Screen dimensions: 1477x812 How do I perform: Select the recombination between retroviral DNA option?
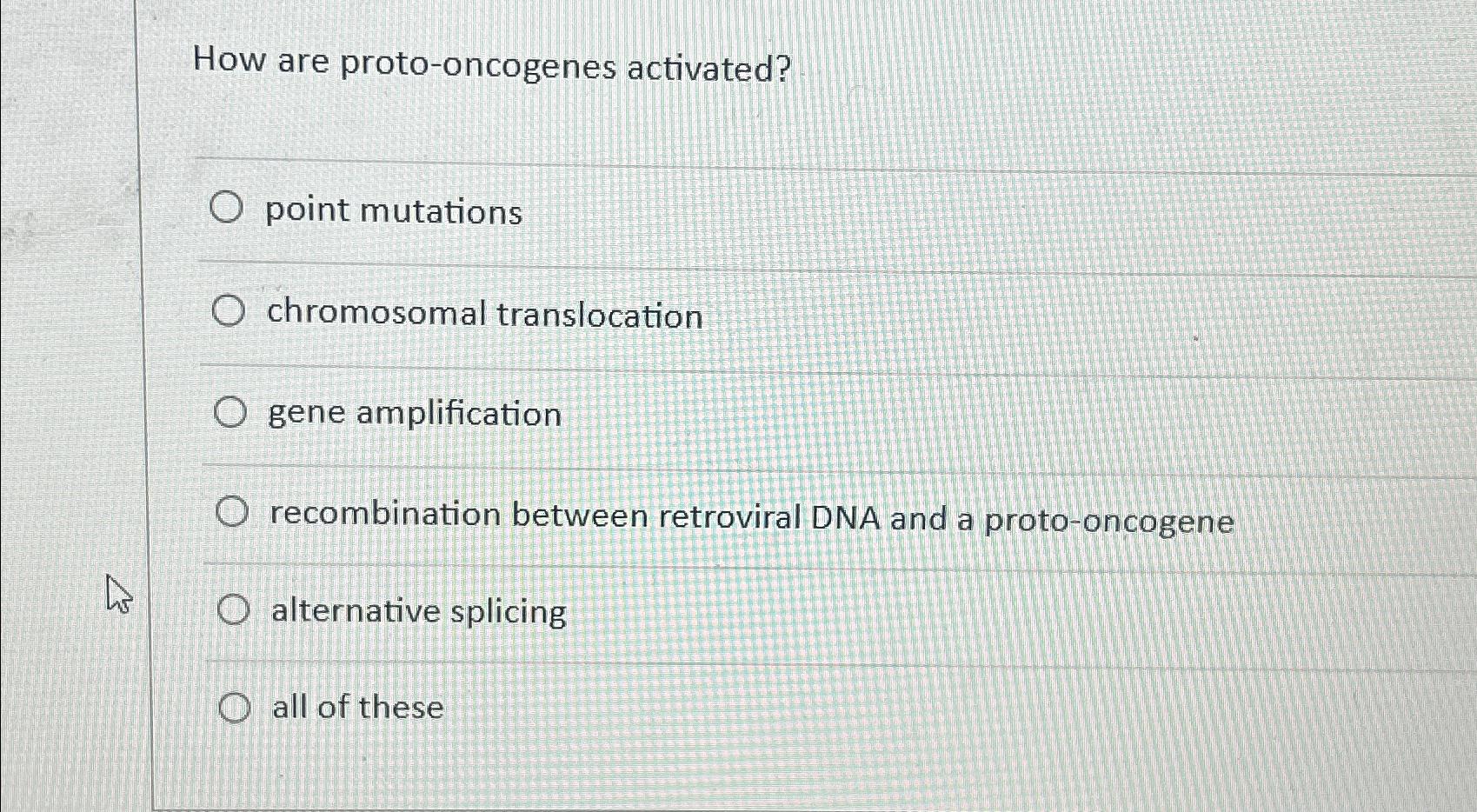231,513
